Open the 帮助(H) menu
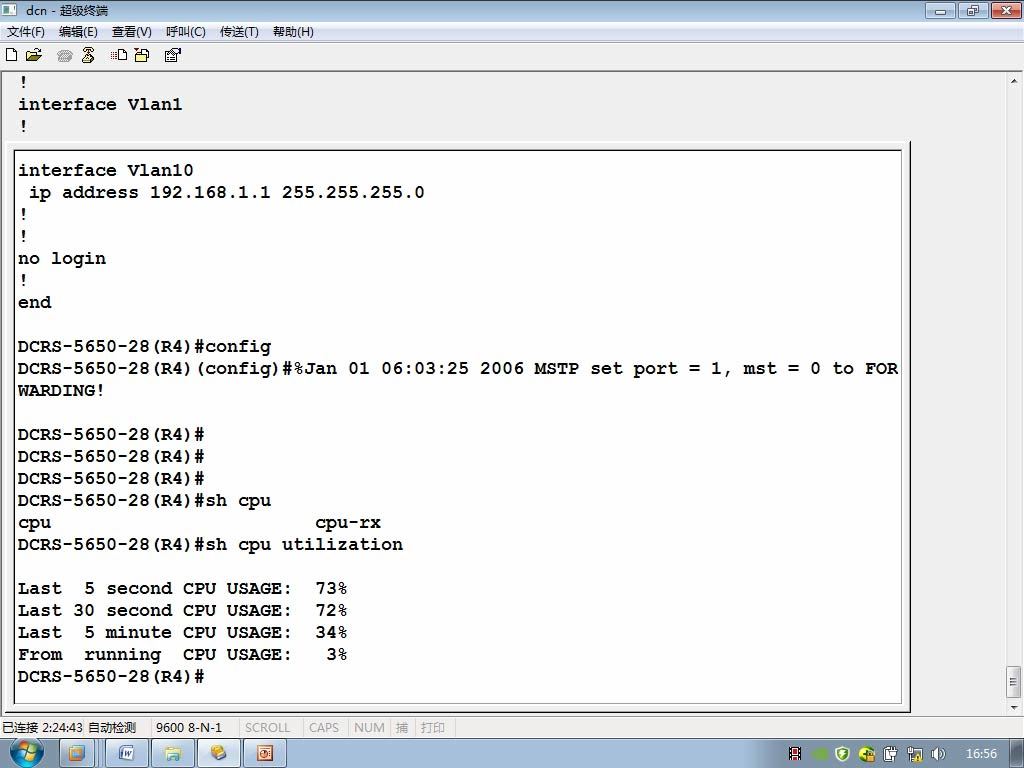1024x768 pixels. 293,32
